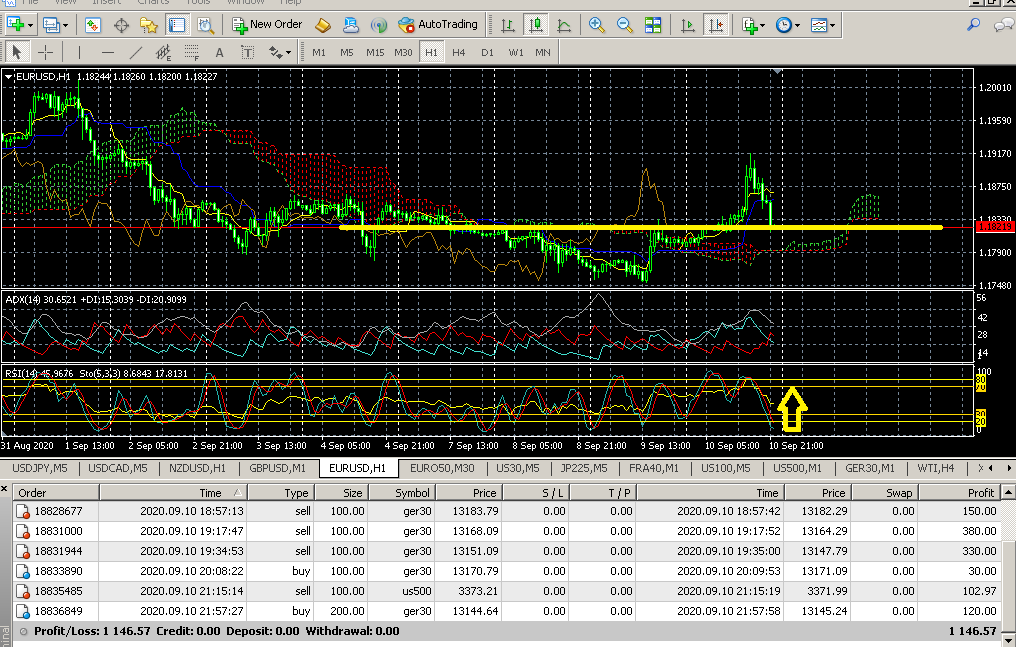
Task: Toggle the AutoTrading button
Action: [x=438, y=25]
